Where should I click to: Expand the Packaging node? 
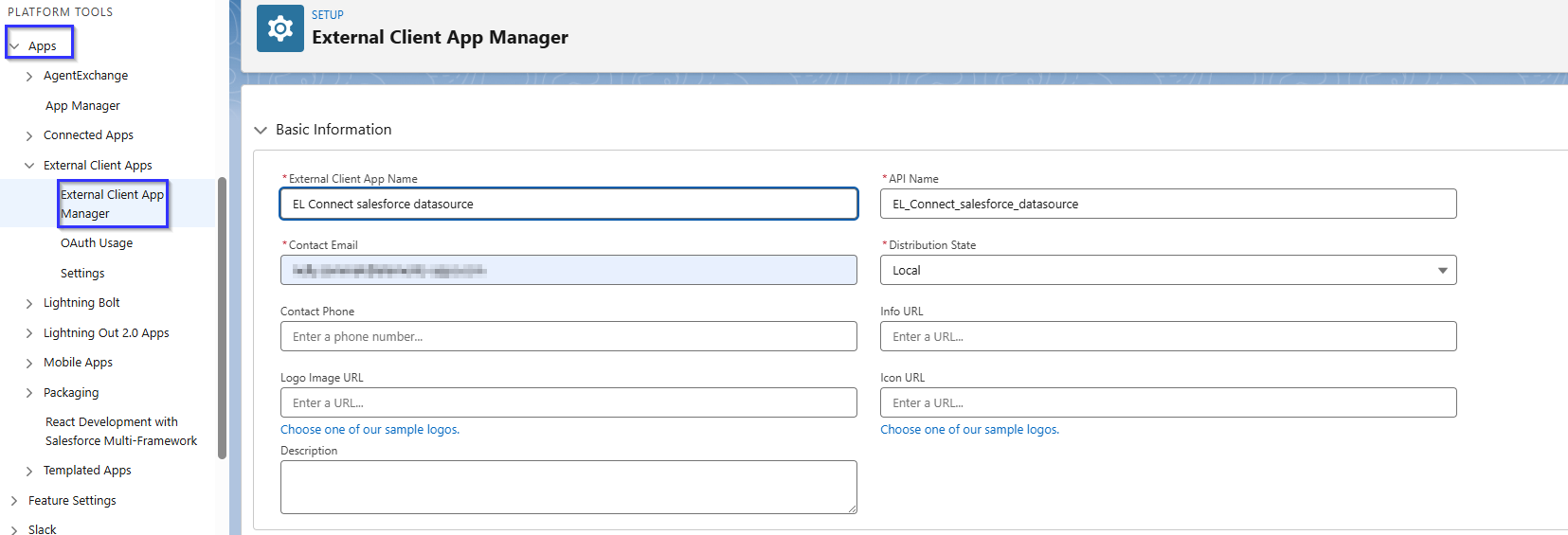(29, 393)
